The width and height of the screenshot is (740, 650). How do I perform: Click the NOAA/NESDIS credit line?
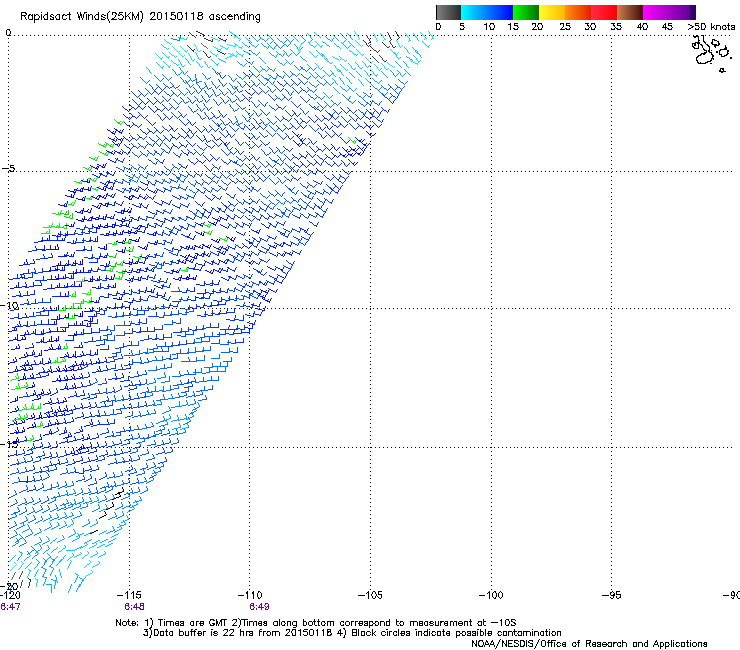[589, 644]
